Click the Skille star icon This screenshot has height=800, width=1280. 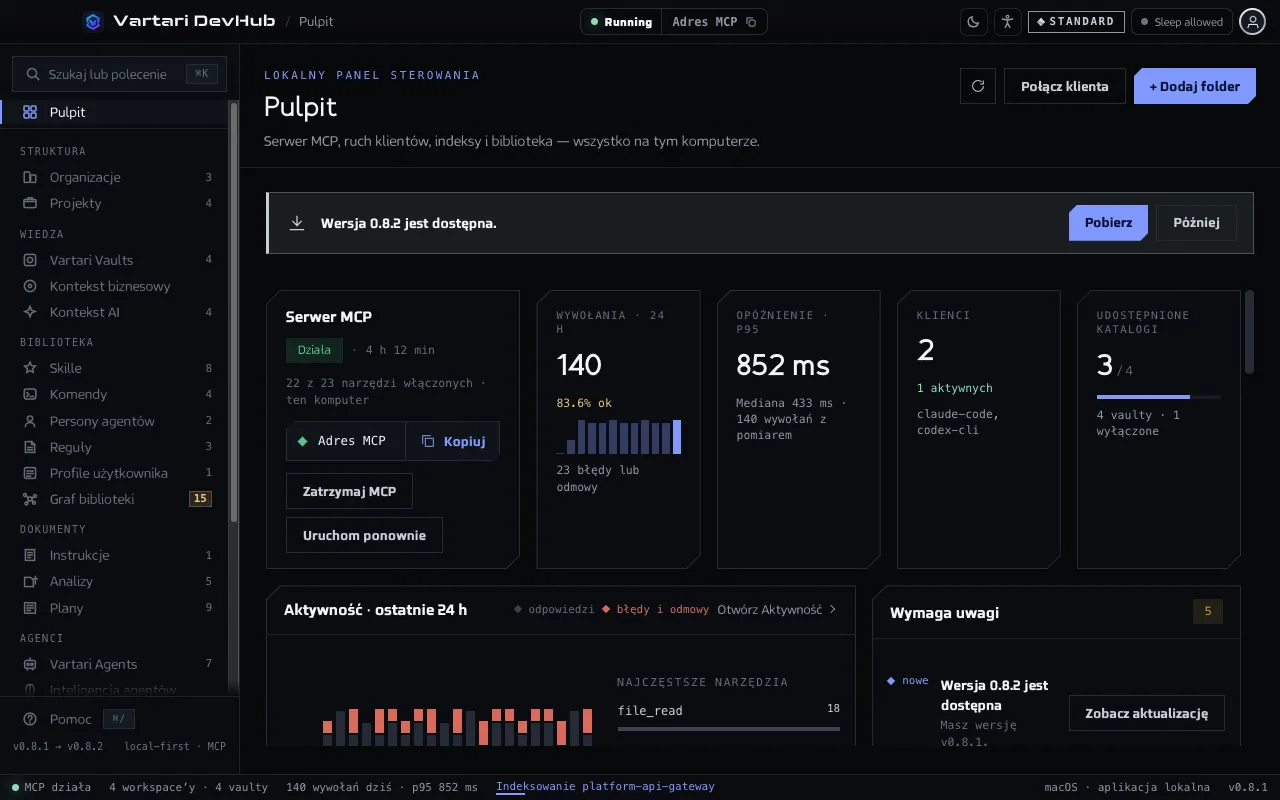click(x=30, y=368)
